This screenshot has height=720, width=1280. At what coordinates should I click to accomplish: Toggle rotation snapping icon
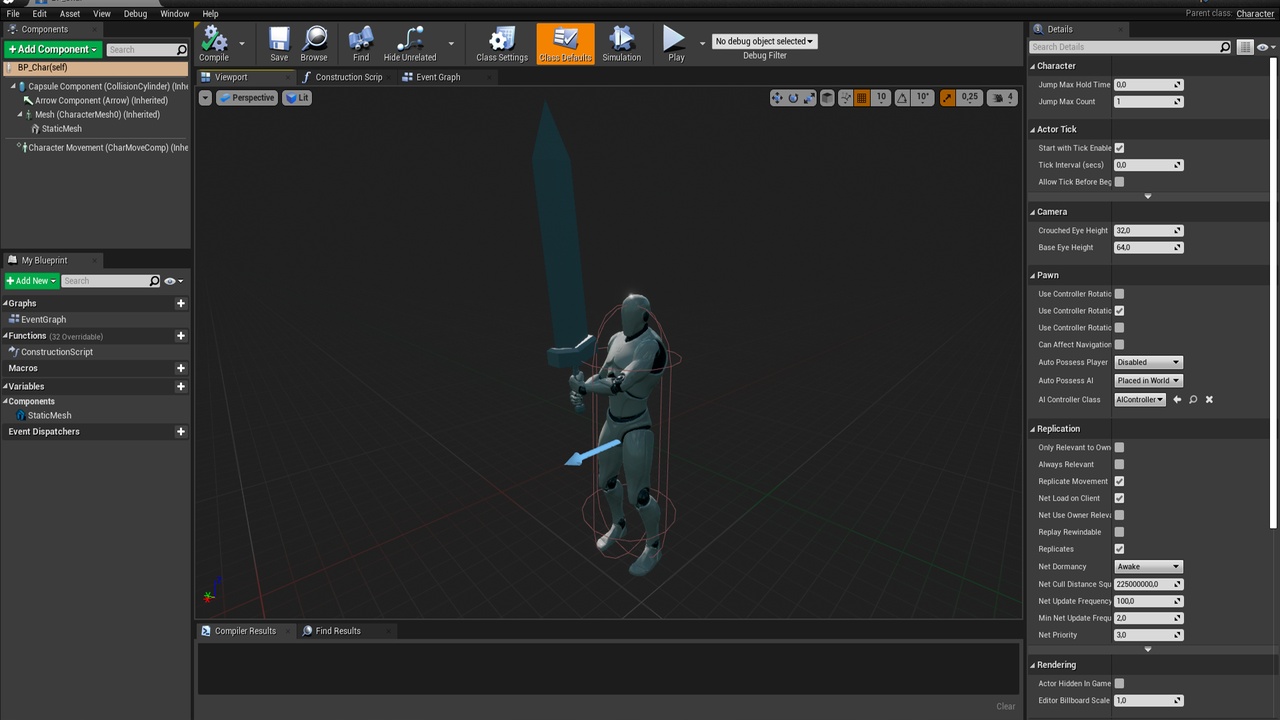point(902,98)
